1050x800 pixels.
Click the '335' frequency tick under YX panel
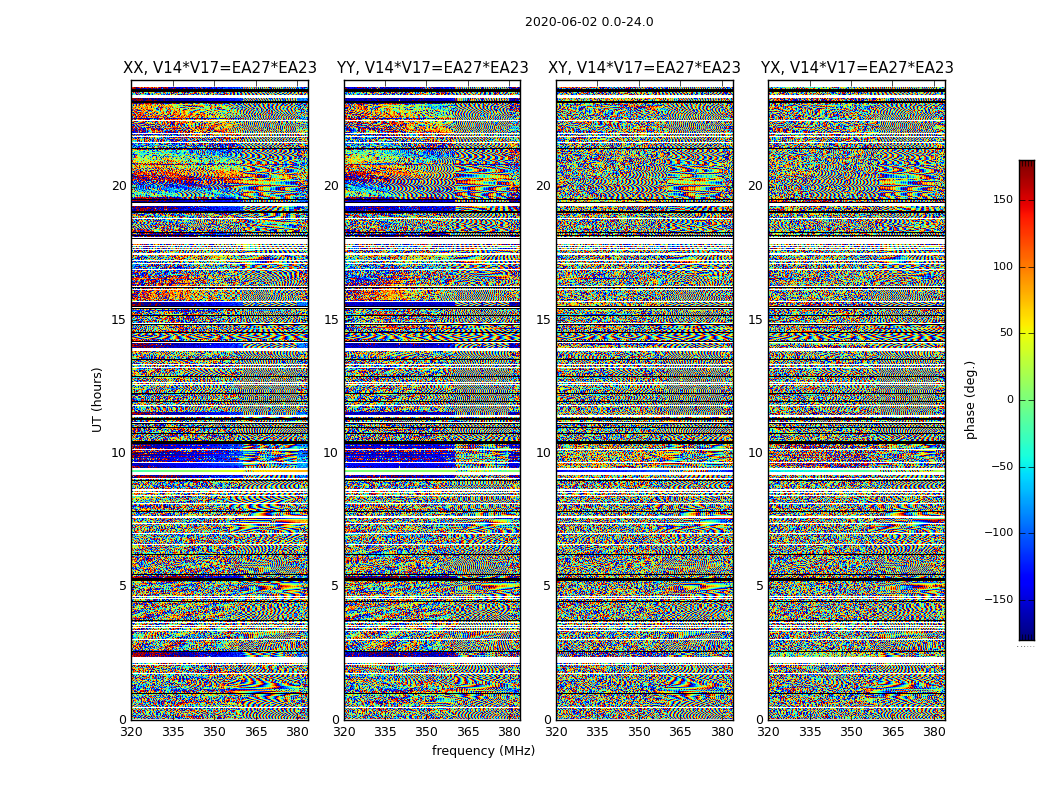click(x=810, y=732)
